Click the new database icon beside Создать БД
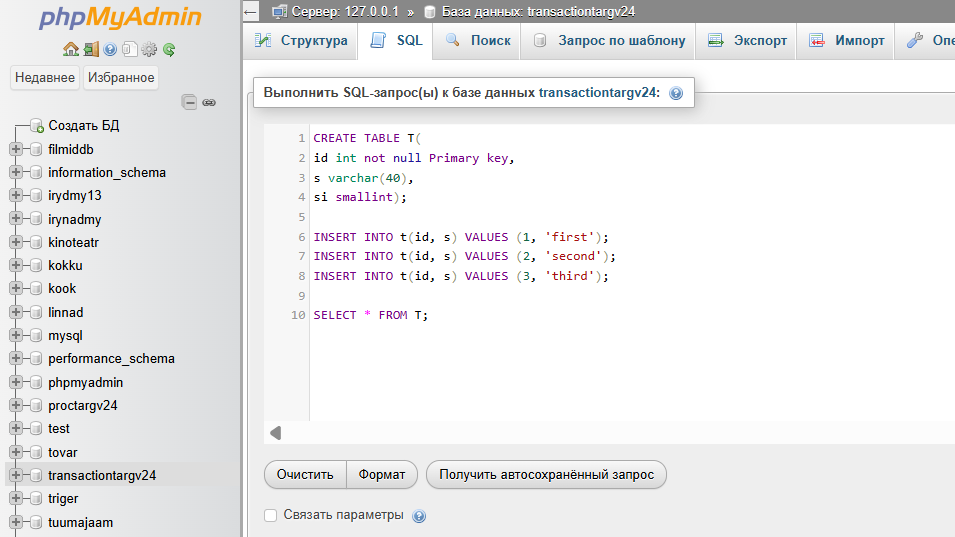 [x=37, y=125]
